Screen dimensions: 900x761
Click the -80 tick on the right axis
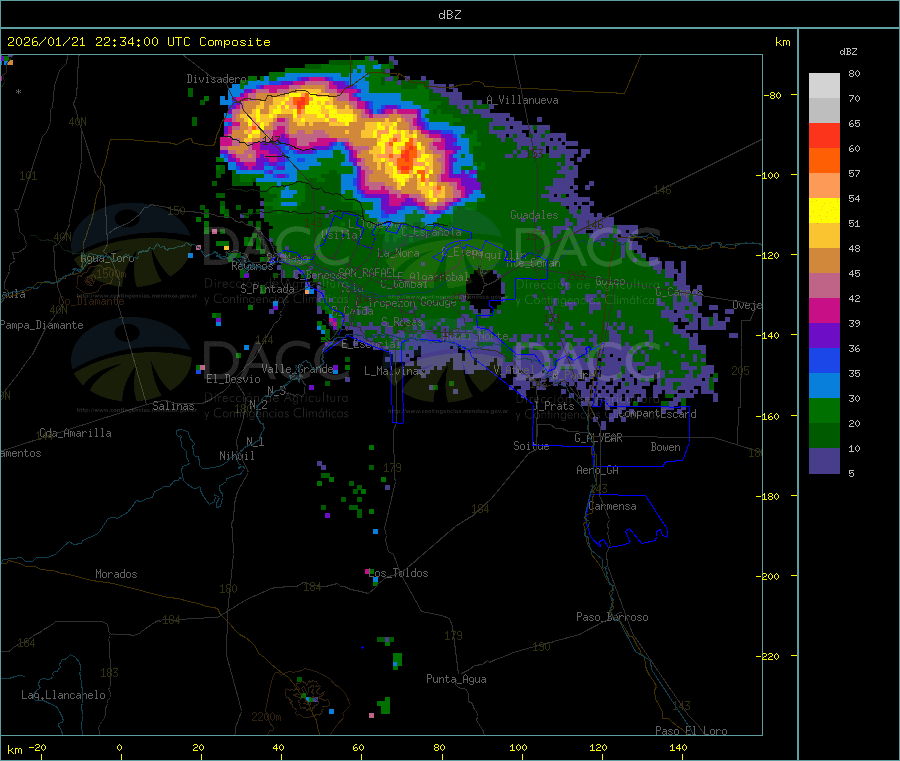click(x=773, y=95)
